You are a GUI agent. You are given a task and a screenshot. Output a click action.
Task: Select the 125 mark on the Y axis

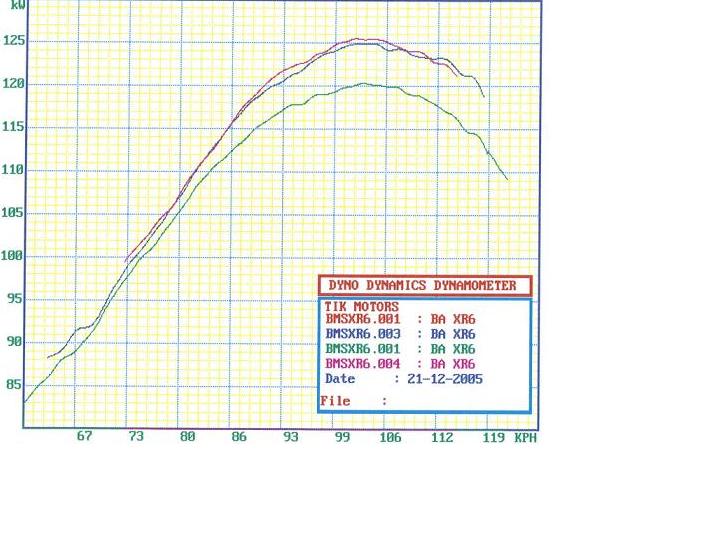tap(12, 41)
